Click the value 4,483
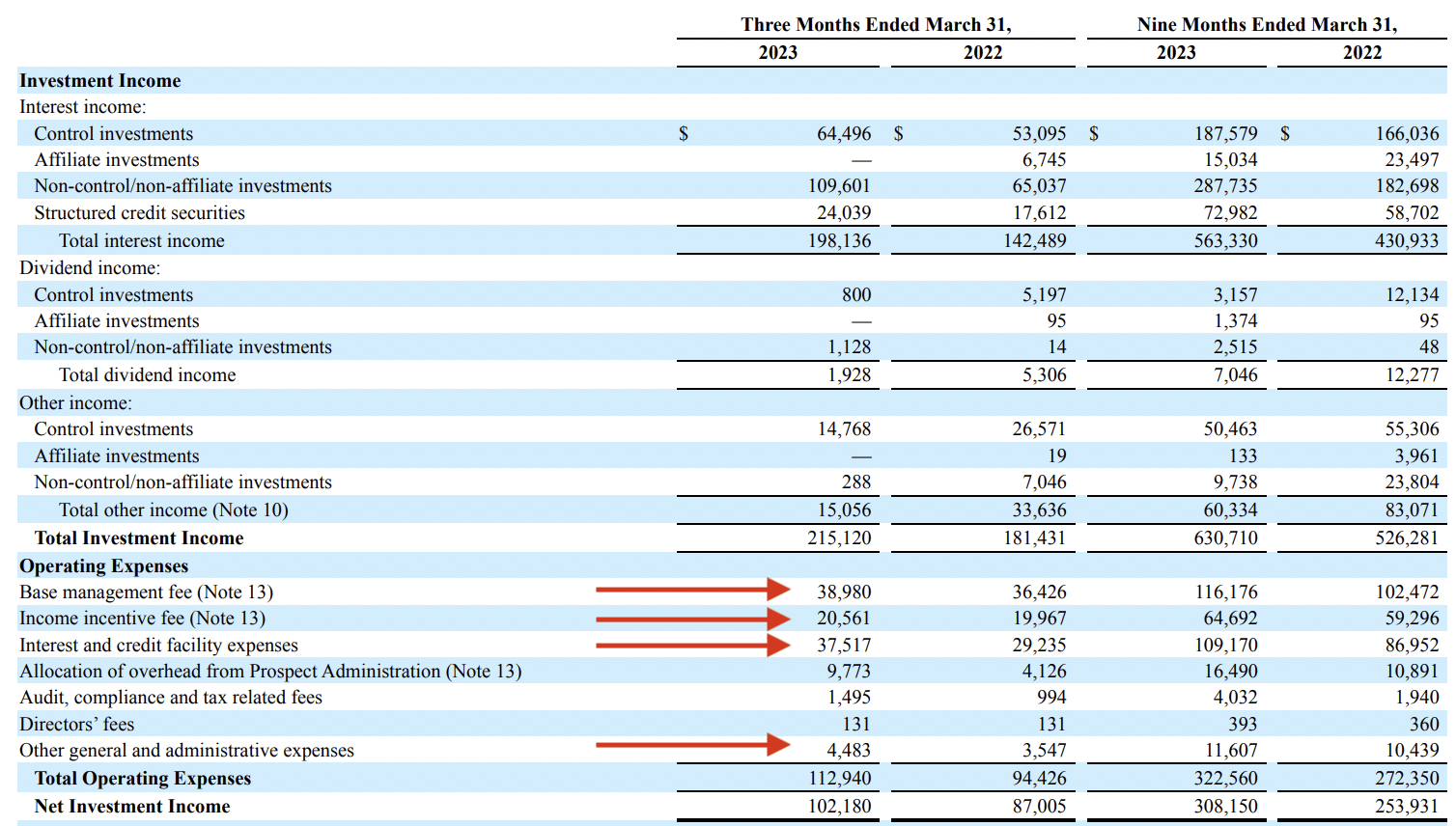 click(849, 751)
